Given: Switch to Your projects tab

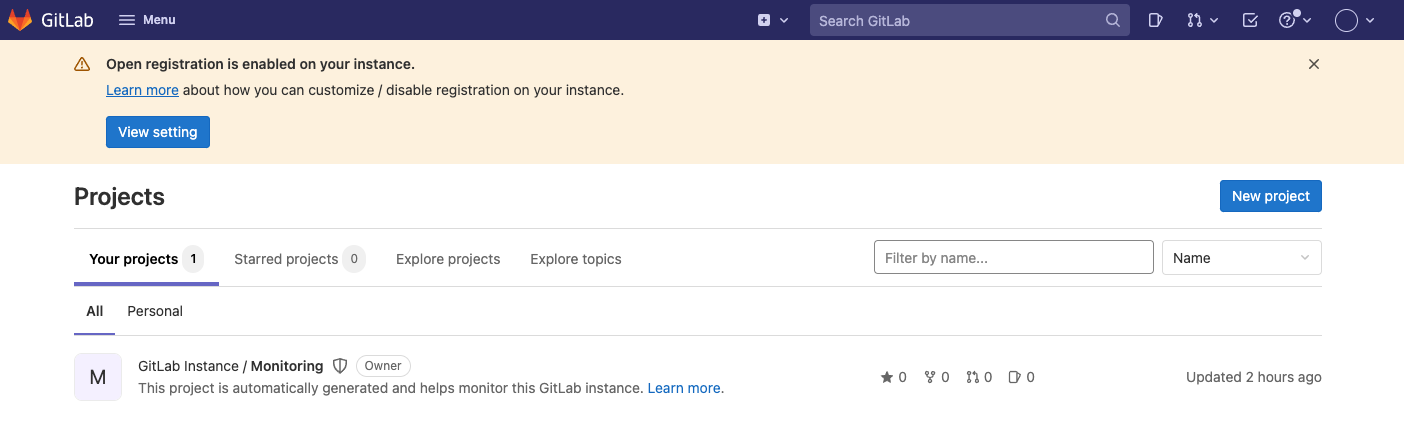Looking at the screenshot, I should click(x=146, y=259).
